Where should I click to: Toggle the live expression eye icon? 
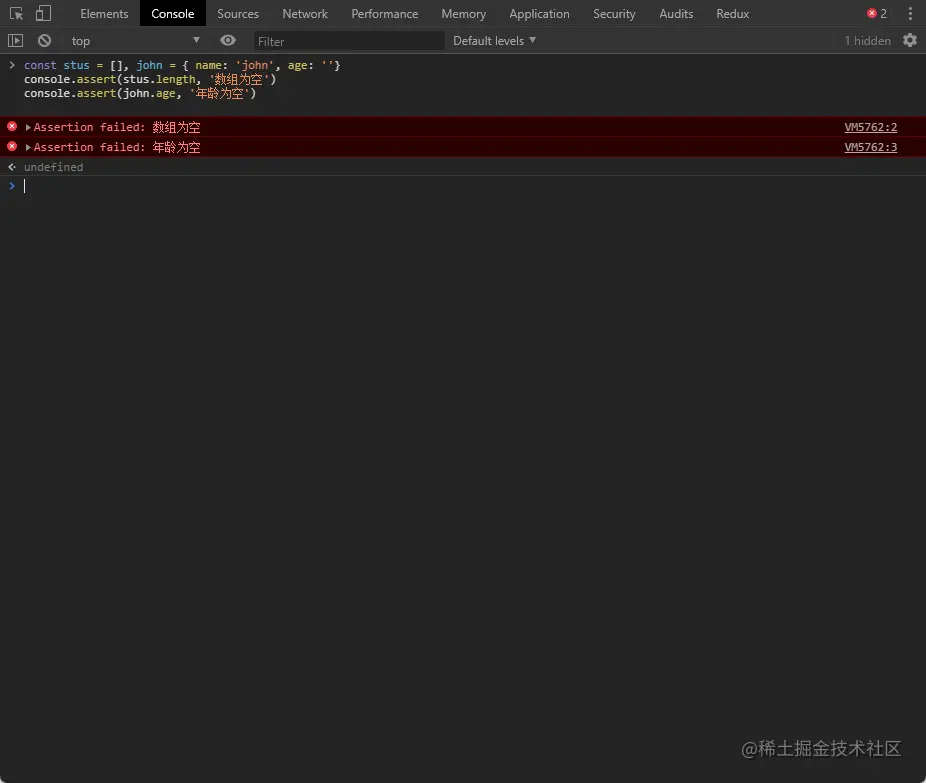[228, 40]
